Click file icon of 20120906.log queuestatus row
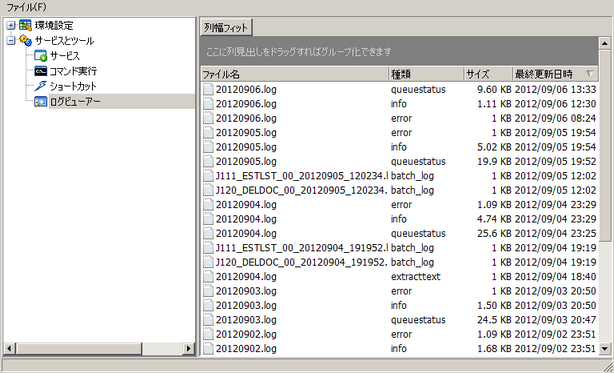This screenshot has width=614, height=373. (x=208, y=90)
